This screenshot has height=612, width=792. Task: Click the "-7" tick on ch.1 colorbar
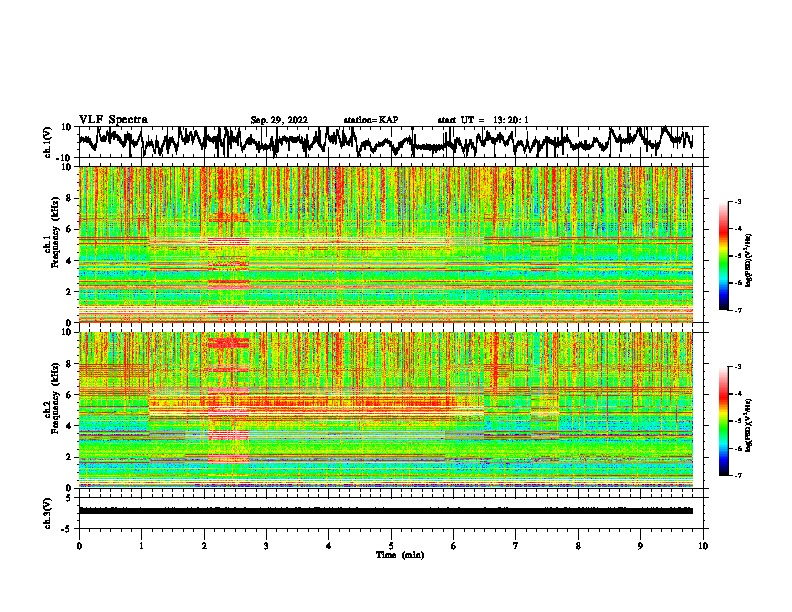[737, 310]
